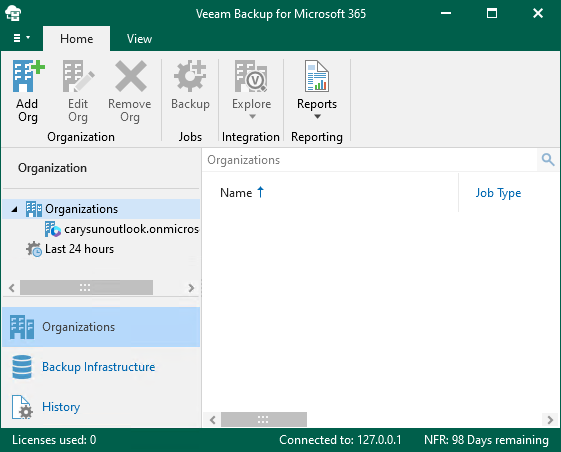Screen dimensions: 561x452
Task: Collapse the Organizations tree node
Action: 14,209
